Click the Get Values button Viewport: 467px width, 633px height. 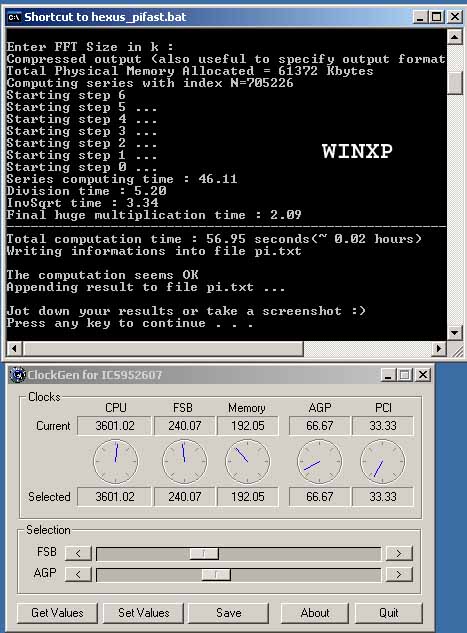57,613
